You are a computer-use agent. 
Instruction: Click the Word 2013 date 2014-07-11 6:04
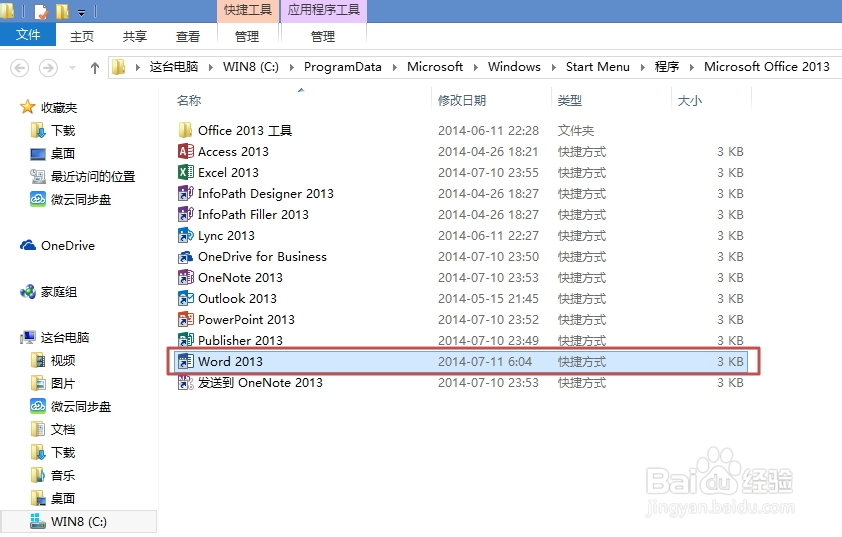click(485, 361)
